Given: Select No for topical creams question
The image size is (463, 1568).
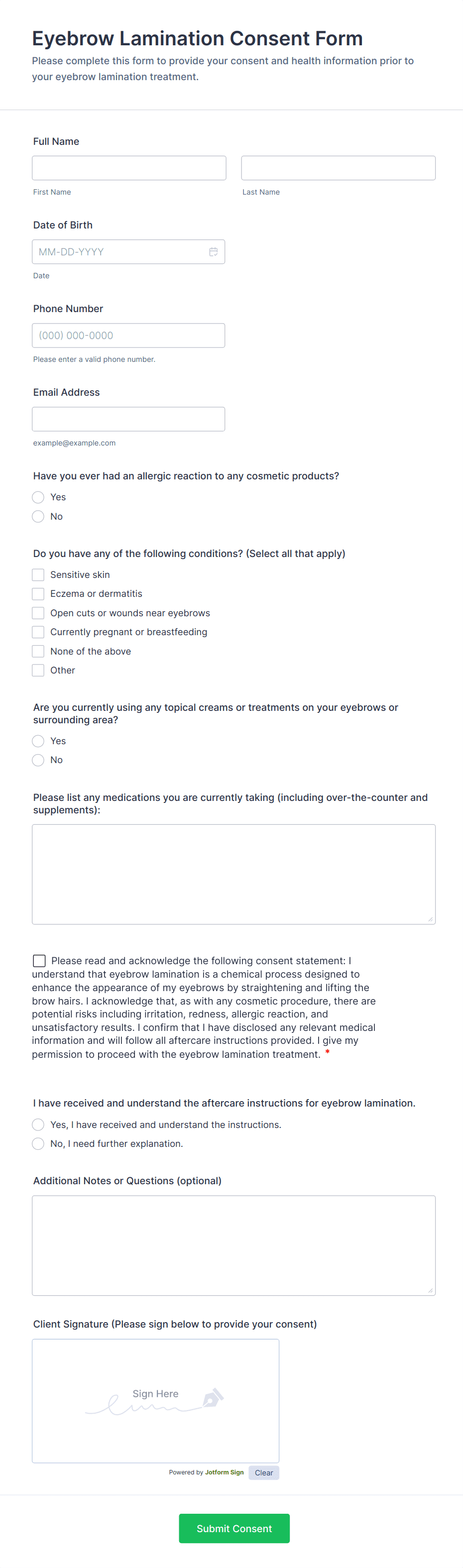Looking at the screenshot, I should [38, 760].
